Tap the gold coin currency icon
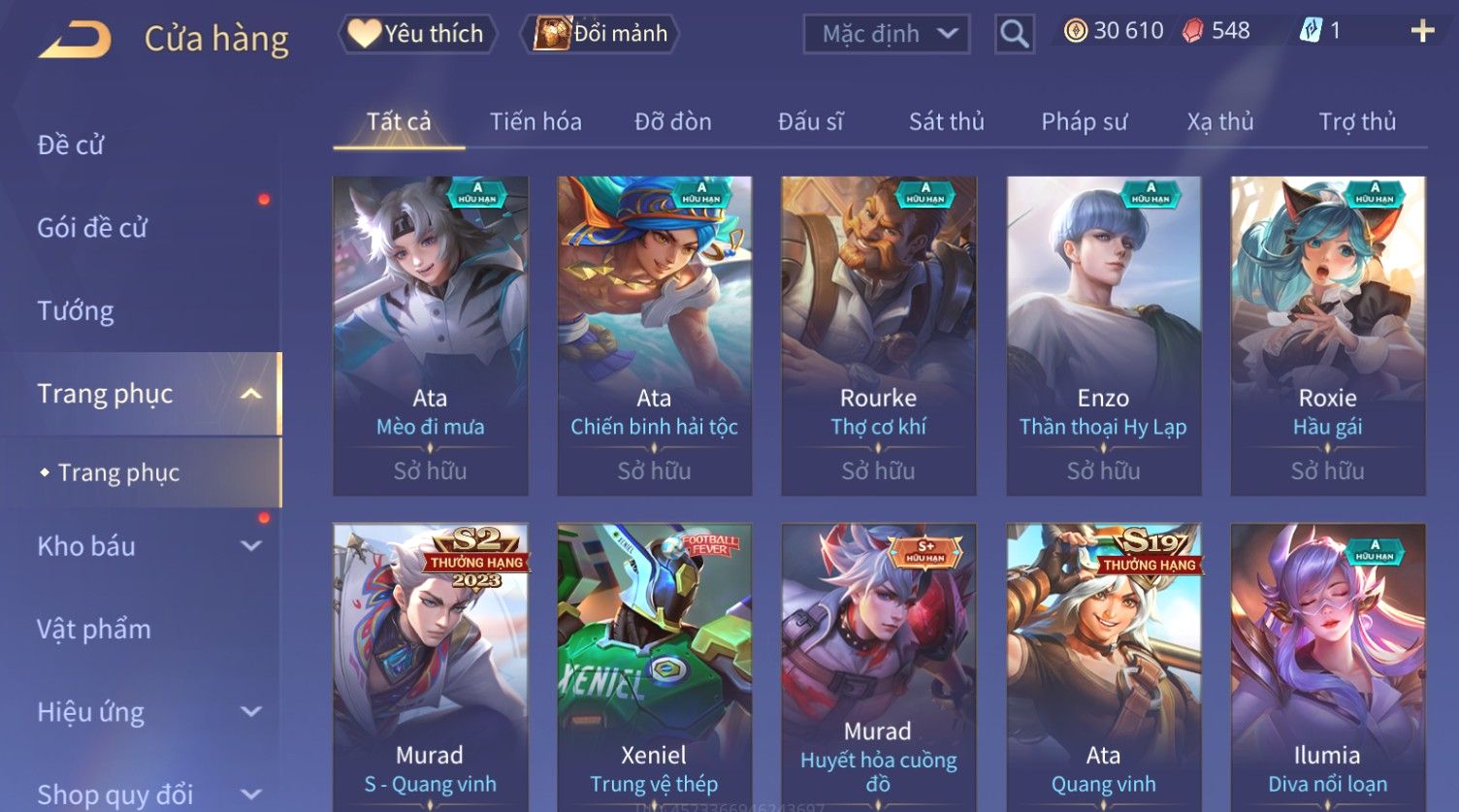 [x=1075, y=31]
